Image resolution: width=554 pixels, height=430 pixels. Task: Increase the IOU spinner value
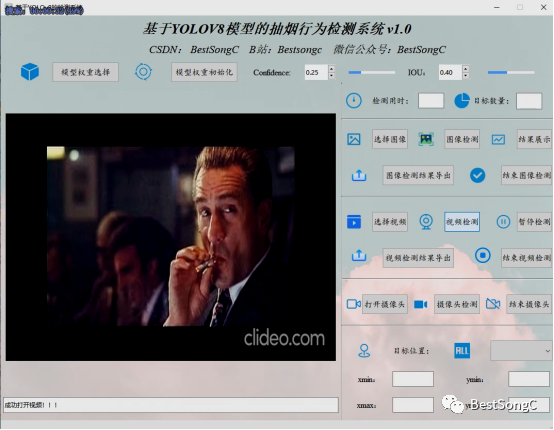[x=466, y=69]
